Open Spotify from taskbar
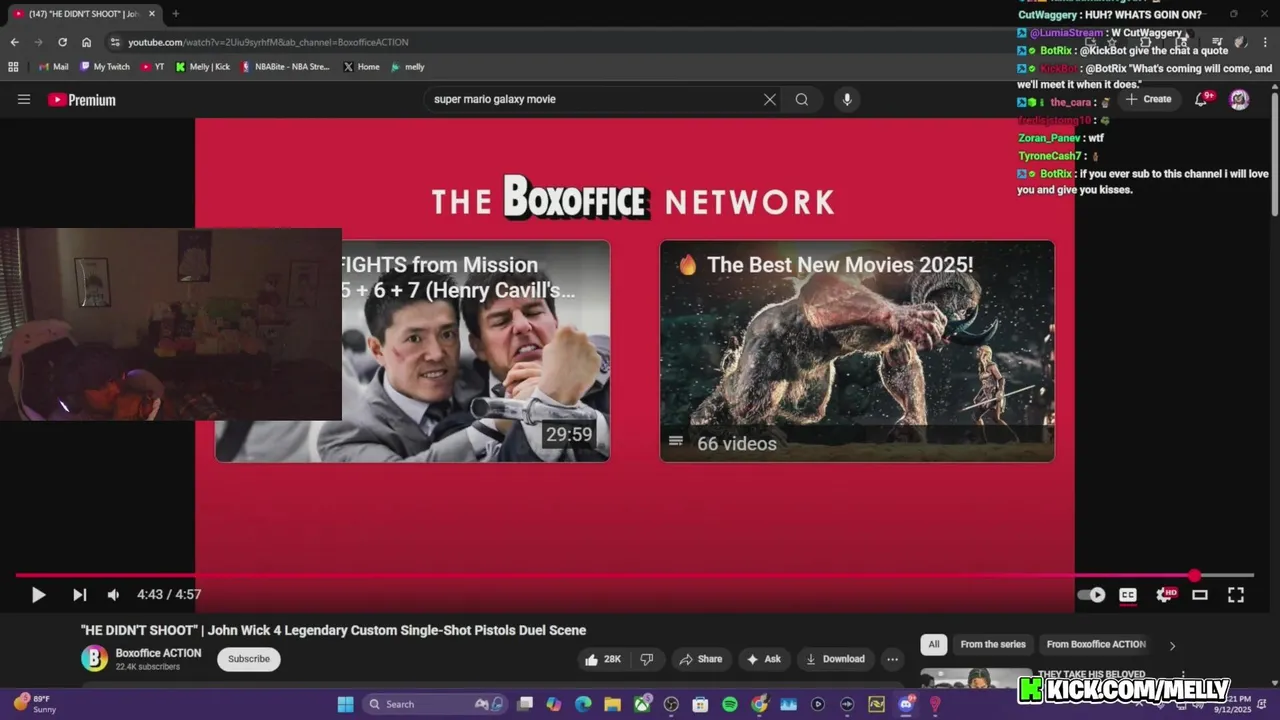Image resolution: width=1280 pixels, height=720 pixels. (x=730, y=704)
